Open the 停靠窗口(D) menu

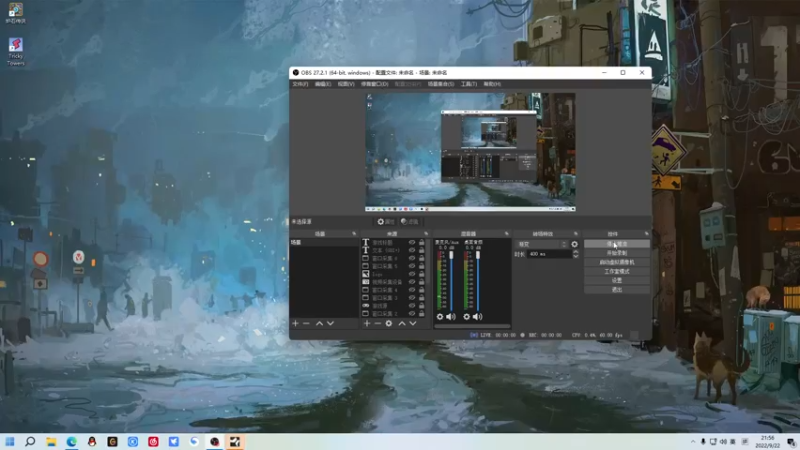374,84
